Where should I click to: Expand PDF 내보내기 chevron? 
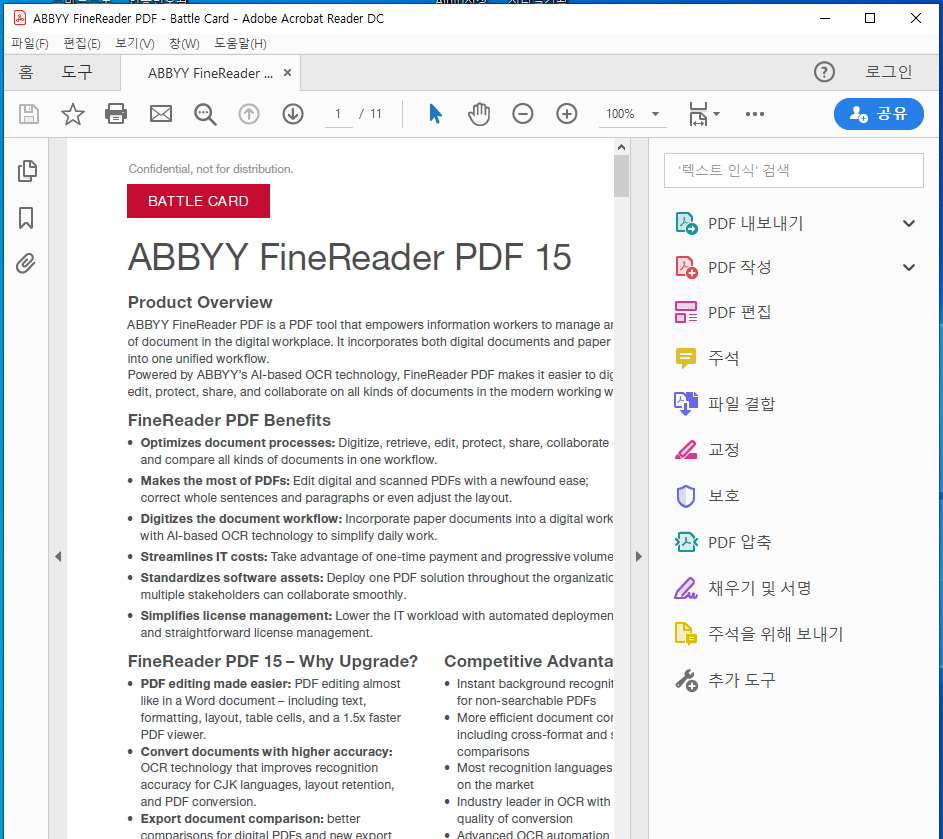(x=909, y=224)
